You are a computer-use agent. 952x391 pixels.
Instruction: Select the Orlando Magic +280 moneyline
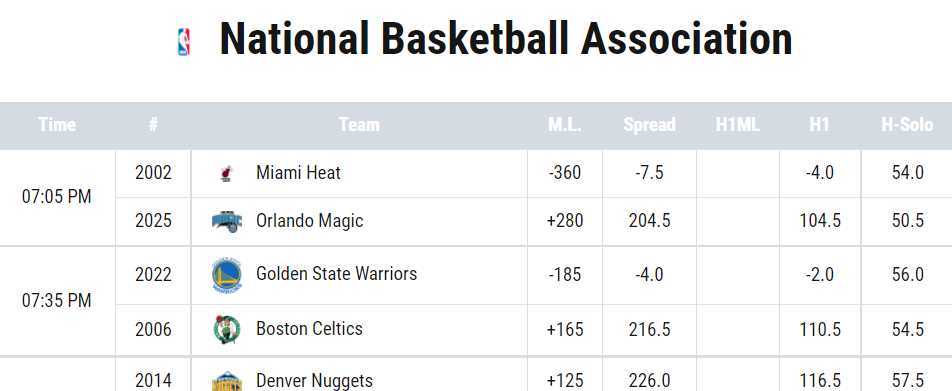pyautogui.click(x=565, y=220)
